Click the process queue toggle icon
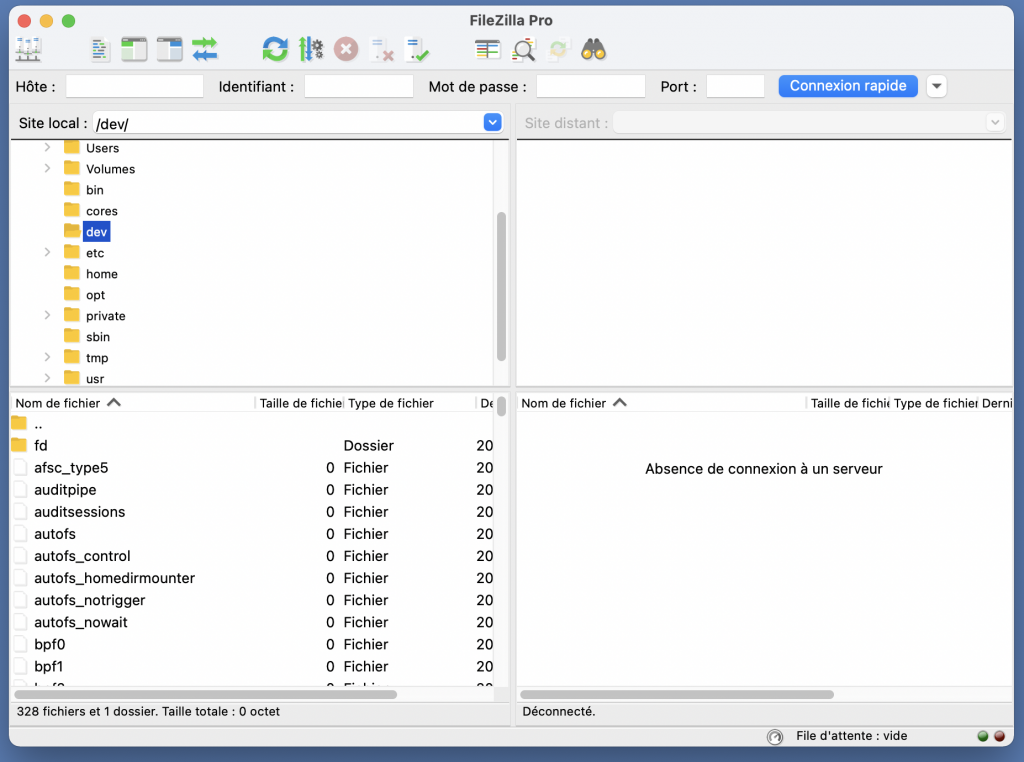 pos(311,49)
